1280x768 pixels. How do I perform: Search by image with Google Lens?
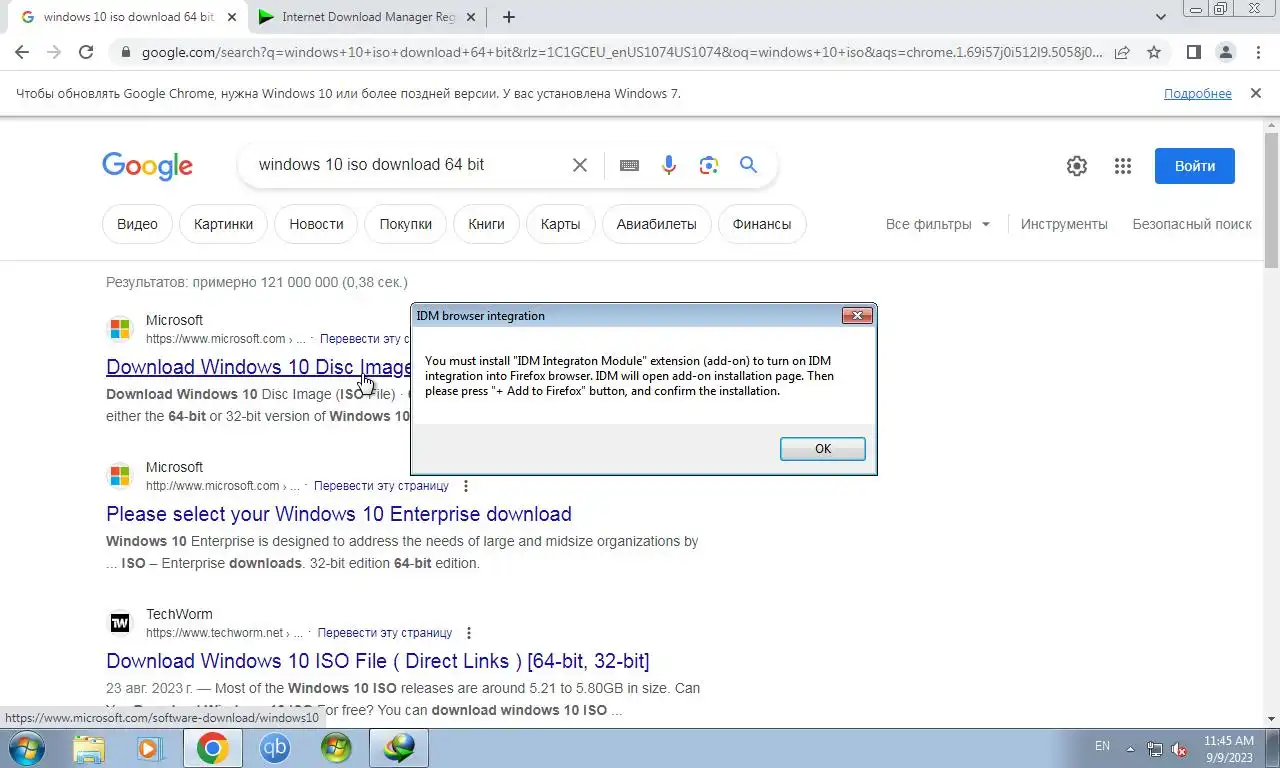tap(709, 165)
